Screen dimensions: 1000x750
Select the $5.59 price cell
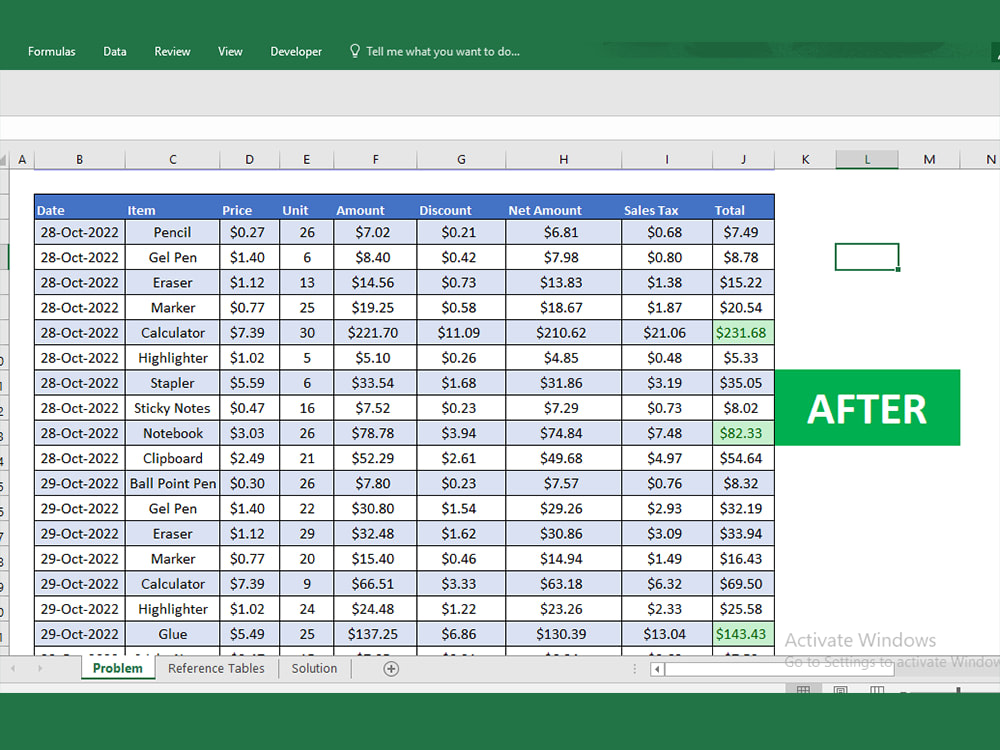249,383
